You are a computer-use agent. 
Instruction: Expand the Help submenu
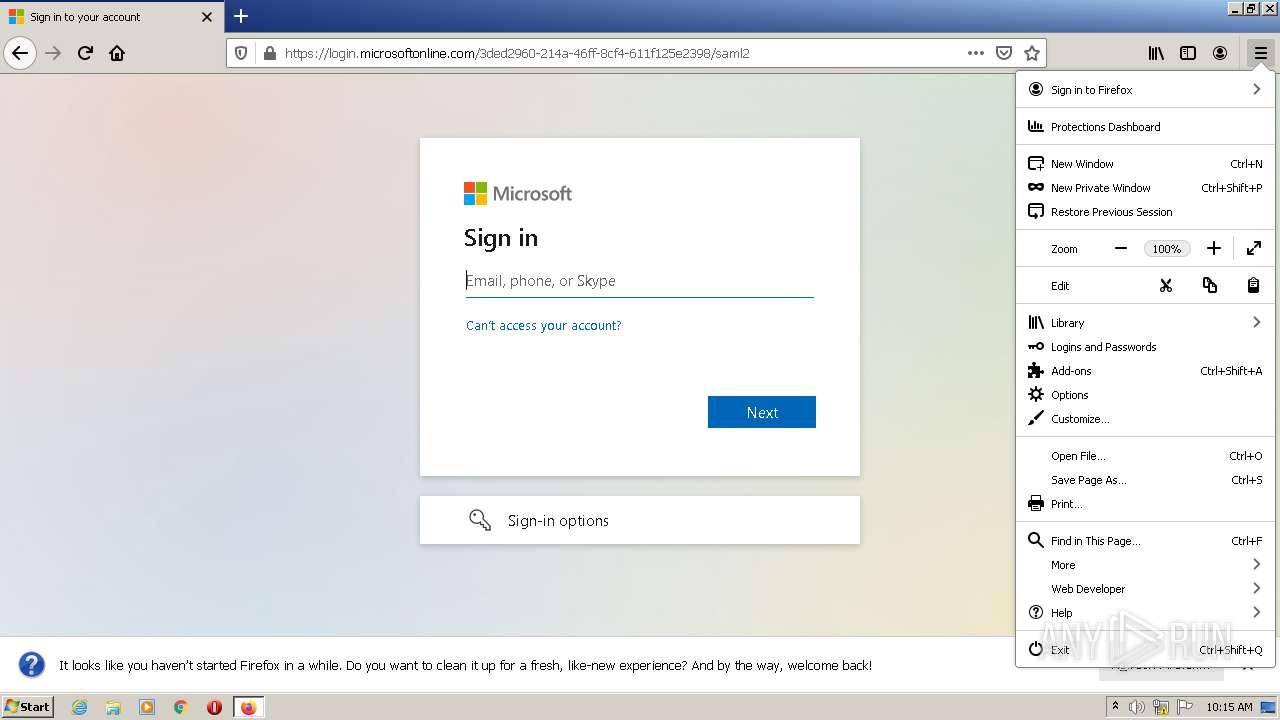click(x=1145, y=613)
